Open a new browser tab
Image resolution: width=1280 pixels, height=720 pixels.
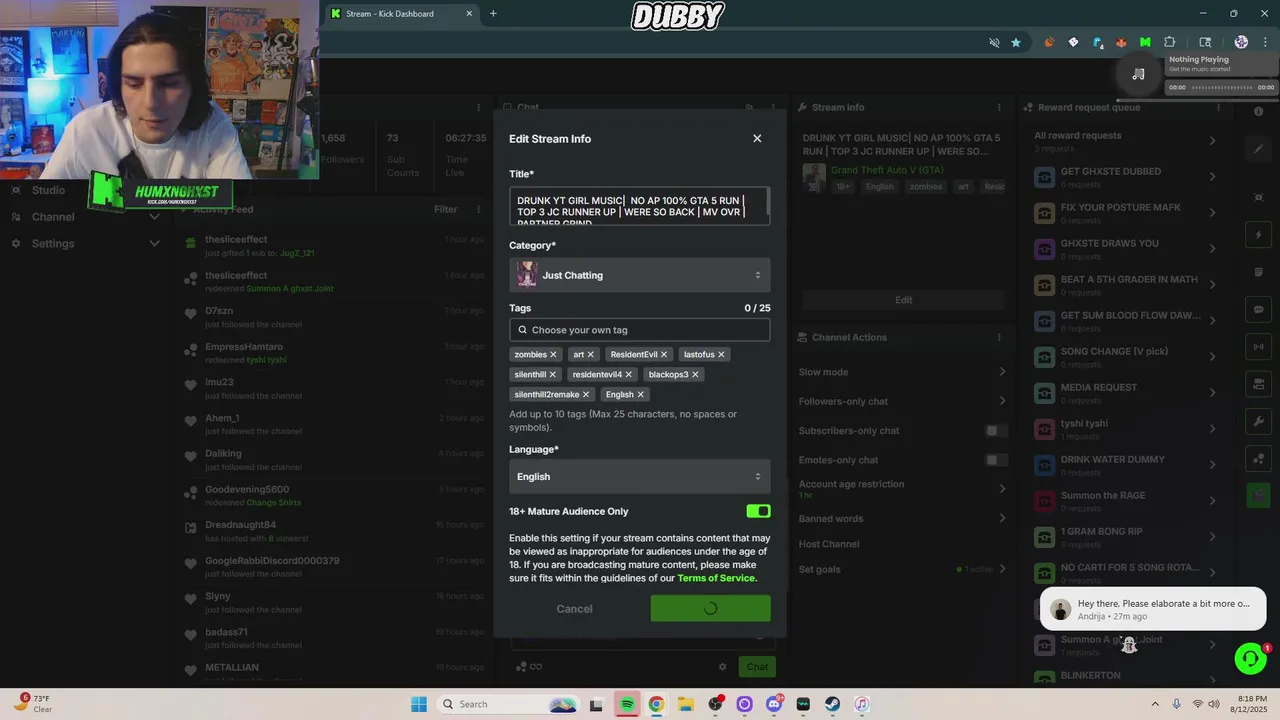[493, 13]
